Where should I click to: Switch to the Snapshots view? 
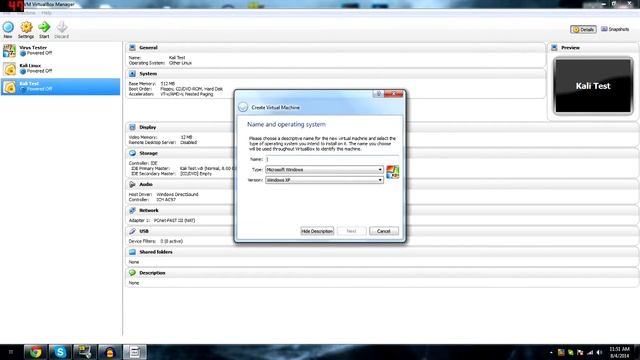[x=615, y=29]
